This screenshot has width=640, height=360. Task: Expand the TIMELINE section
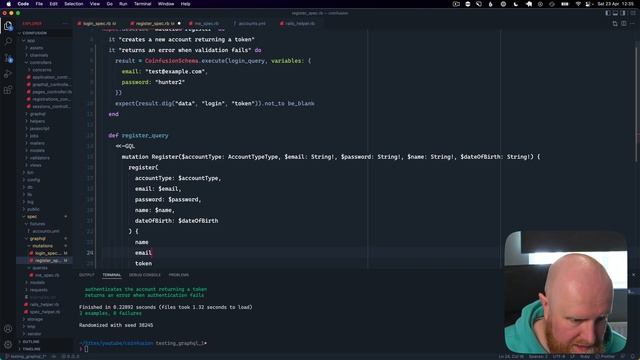coord(31,349)
